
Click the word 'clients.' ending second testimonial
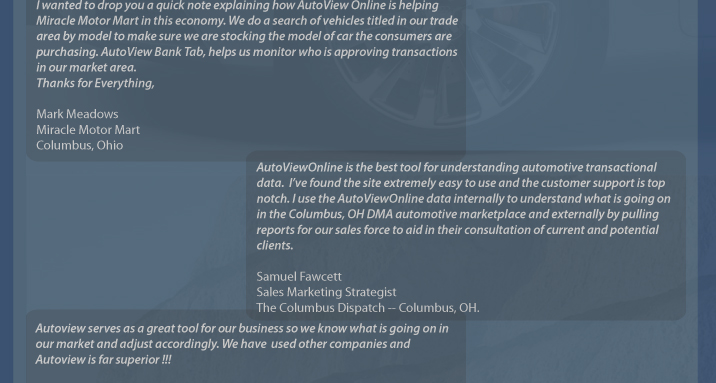(x=274, y=245)
